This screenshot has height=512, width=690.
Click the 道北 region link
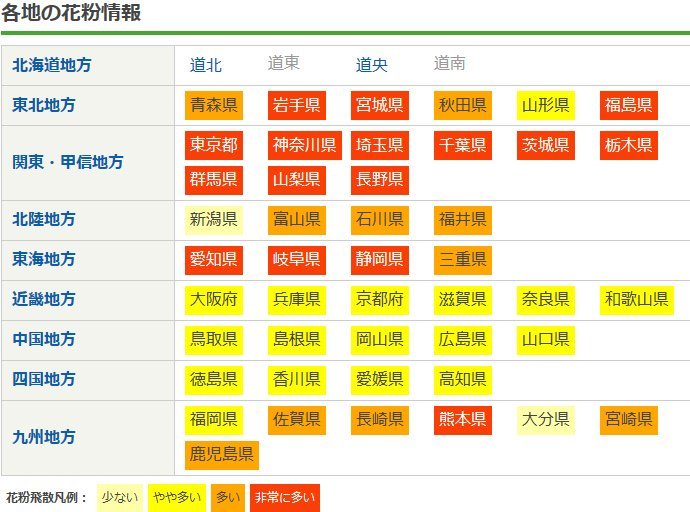click(206, 65)
